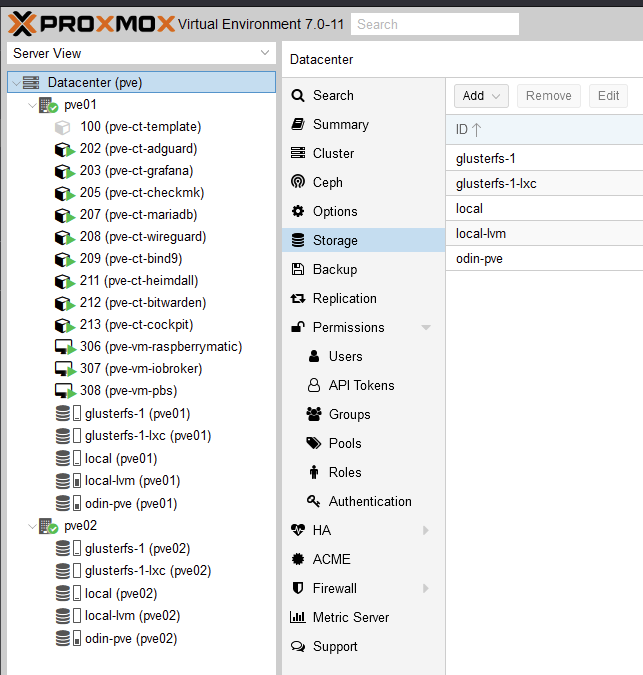Collapse the Permissions submenu arrow
The width and height of the screenshot is (643, 675).
tap(426, 328)
